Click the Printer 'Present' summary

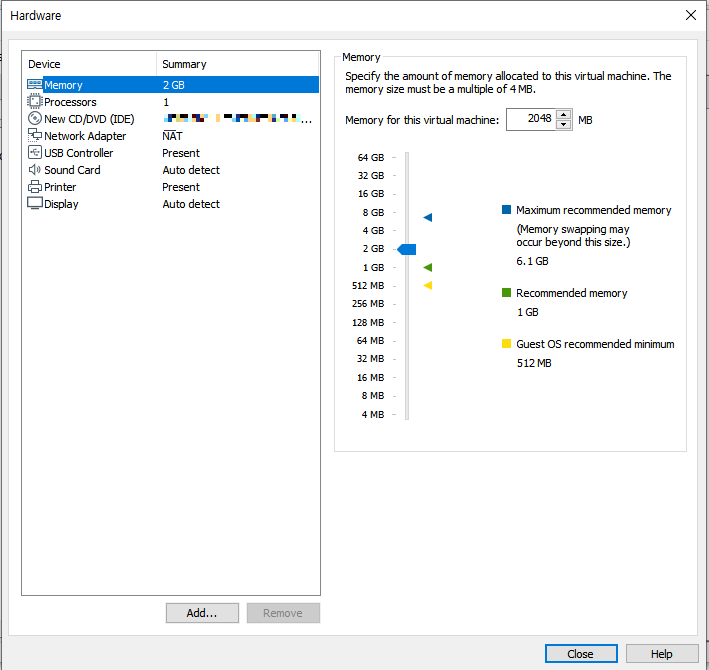181,187
